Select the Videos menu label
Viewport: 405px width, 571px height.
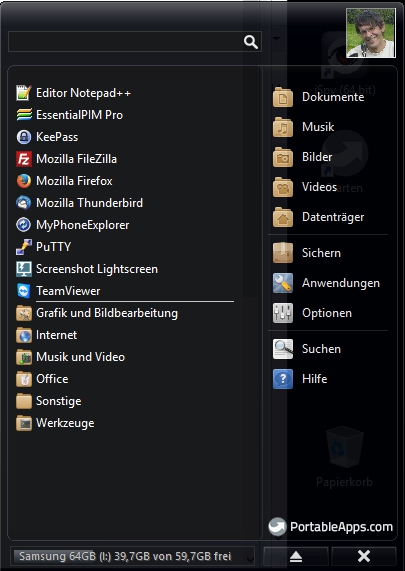click(x=319, y=187)
